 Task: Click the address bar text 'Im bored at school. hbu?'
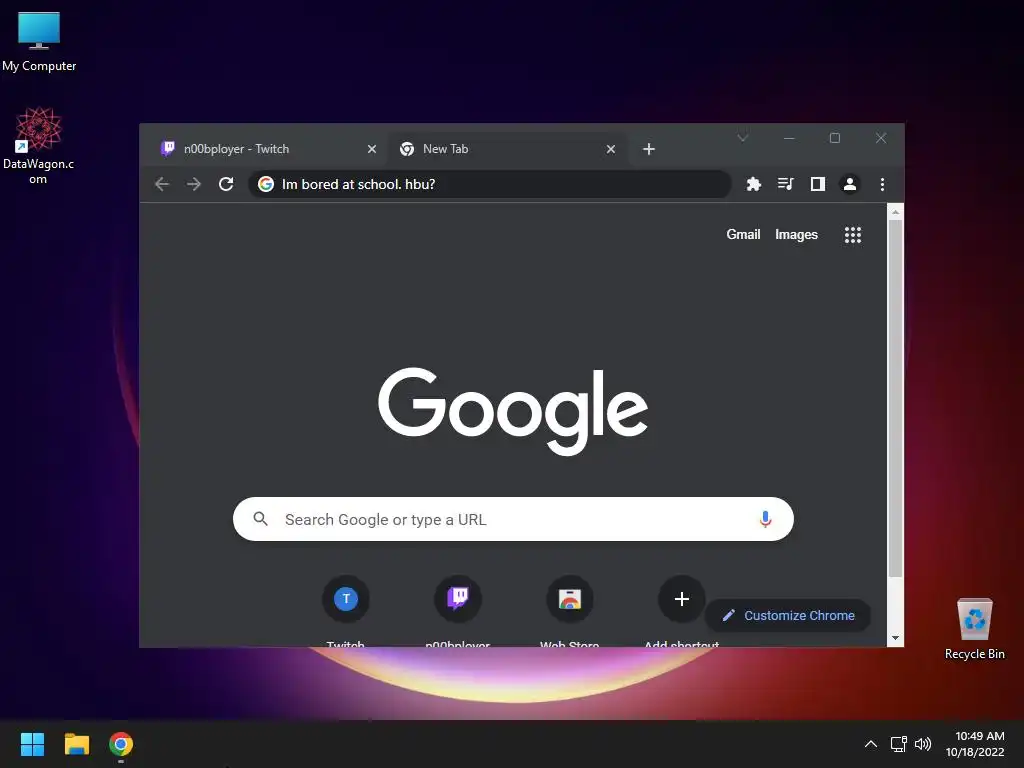click(359, 184)
